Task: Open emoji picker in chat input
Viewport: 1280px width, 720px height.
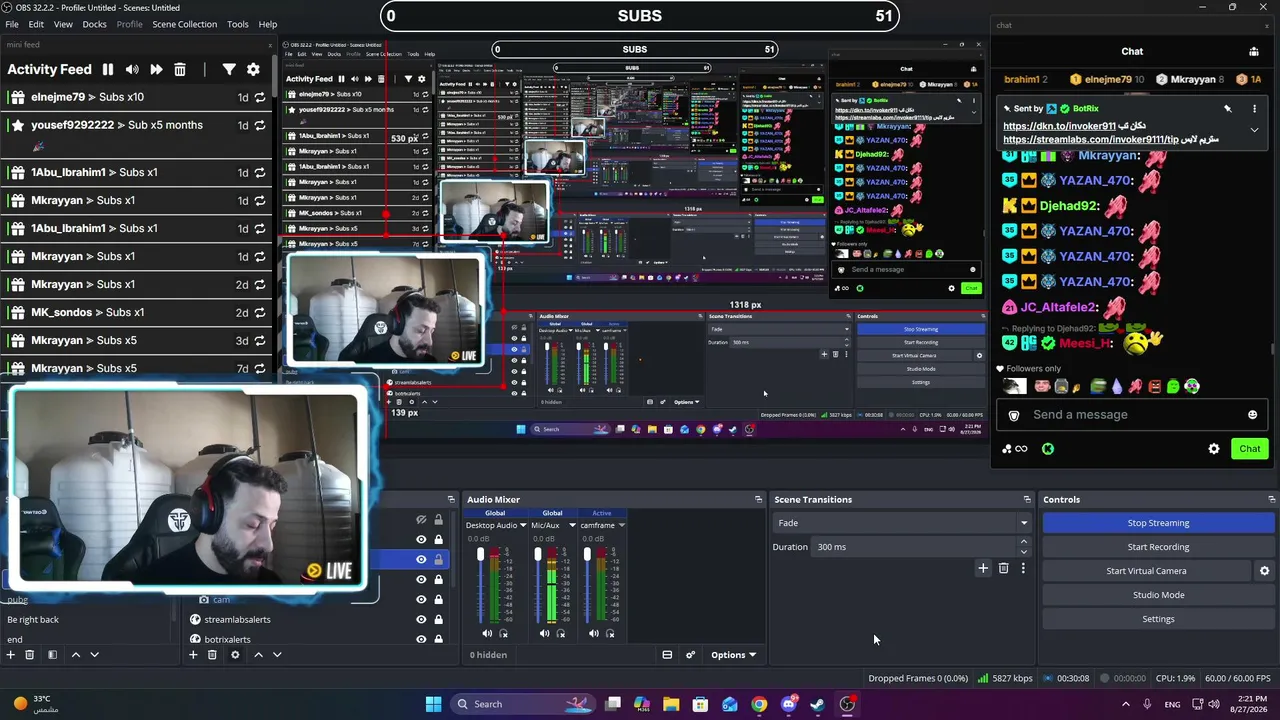Action: pyautogui.click(x=1252, y=415)
